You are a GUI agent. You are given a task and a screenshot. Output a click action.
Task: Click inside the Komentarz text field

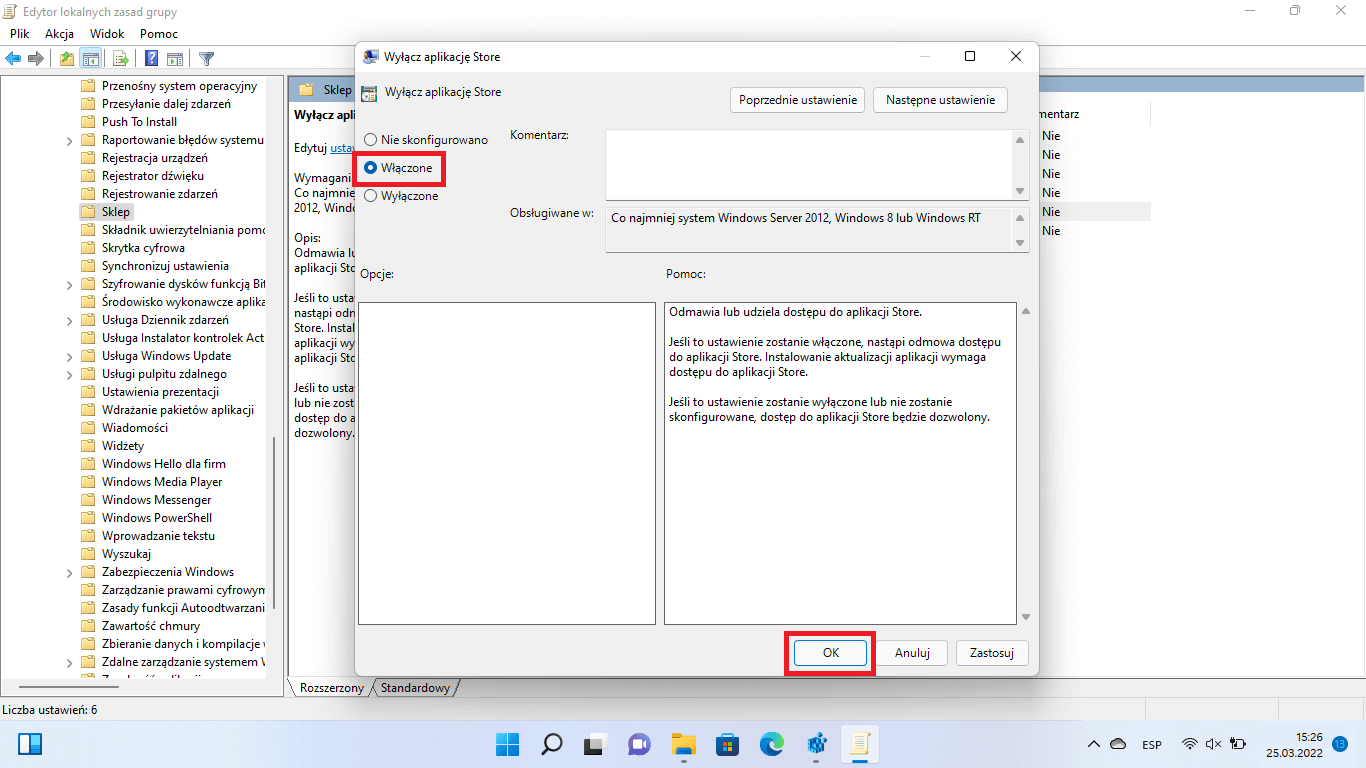tap(808, 165)
